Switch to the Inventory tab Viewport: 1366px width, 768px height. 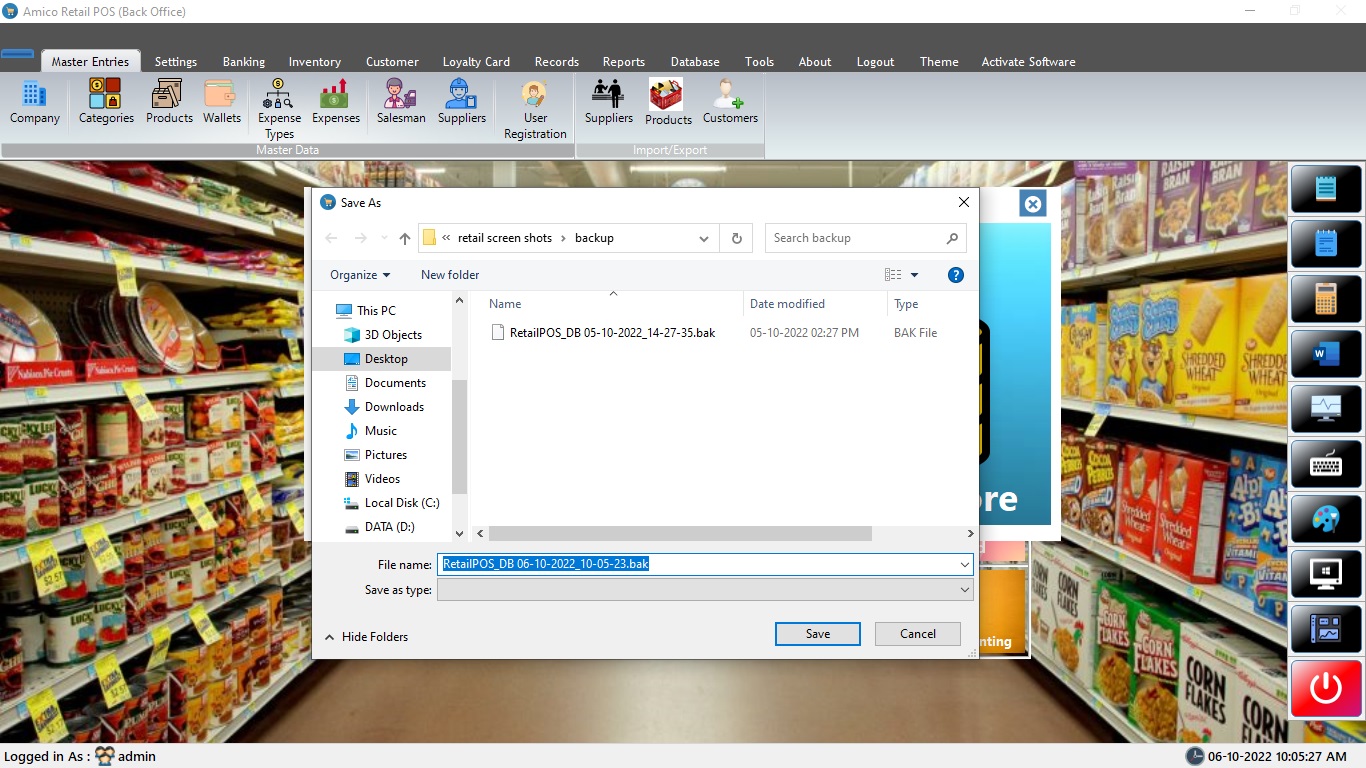(314, 62)
